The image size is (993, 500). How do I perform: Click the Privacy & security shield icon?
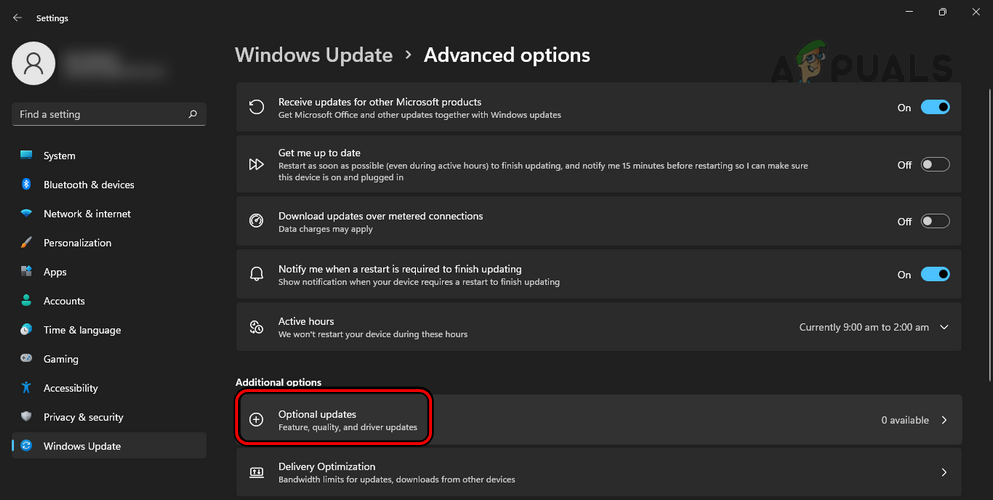tap(26, 417)
